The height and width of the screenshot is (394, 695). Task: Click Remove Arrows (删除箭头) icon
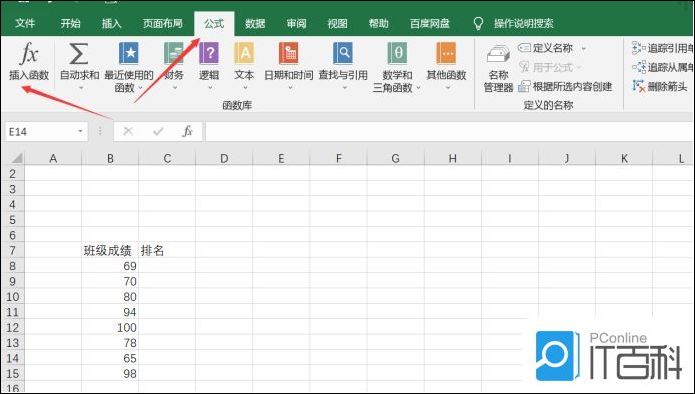[x=639, y=86]
